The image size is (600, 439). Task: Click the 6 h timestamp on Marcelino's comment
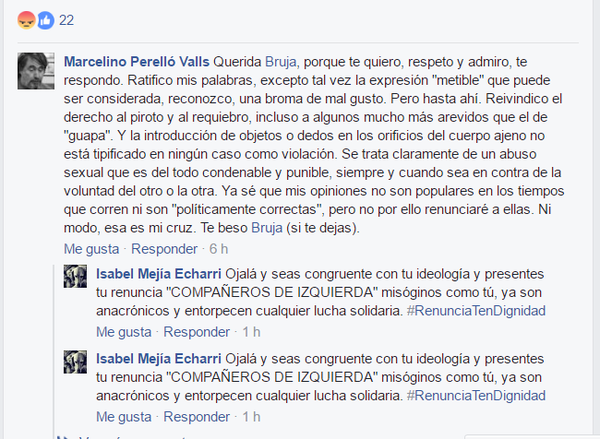218,249
